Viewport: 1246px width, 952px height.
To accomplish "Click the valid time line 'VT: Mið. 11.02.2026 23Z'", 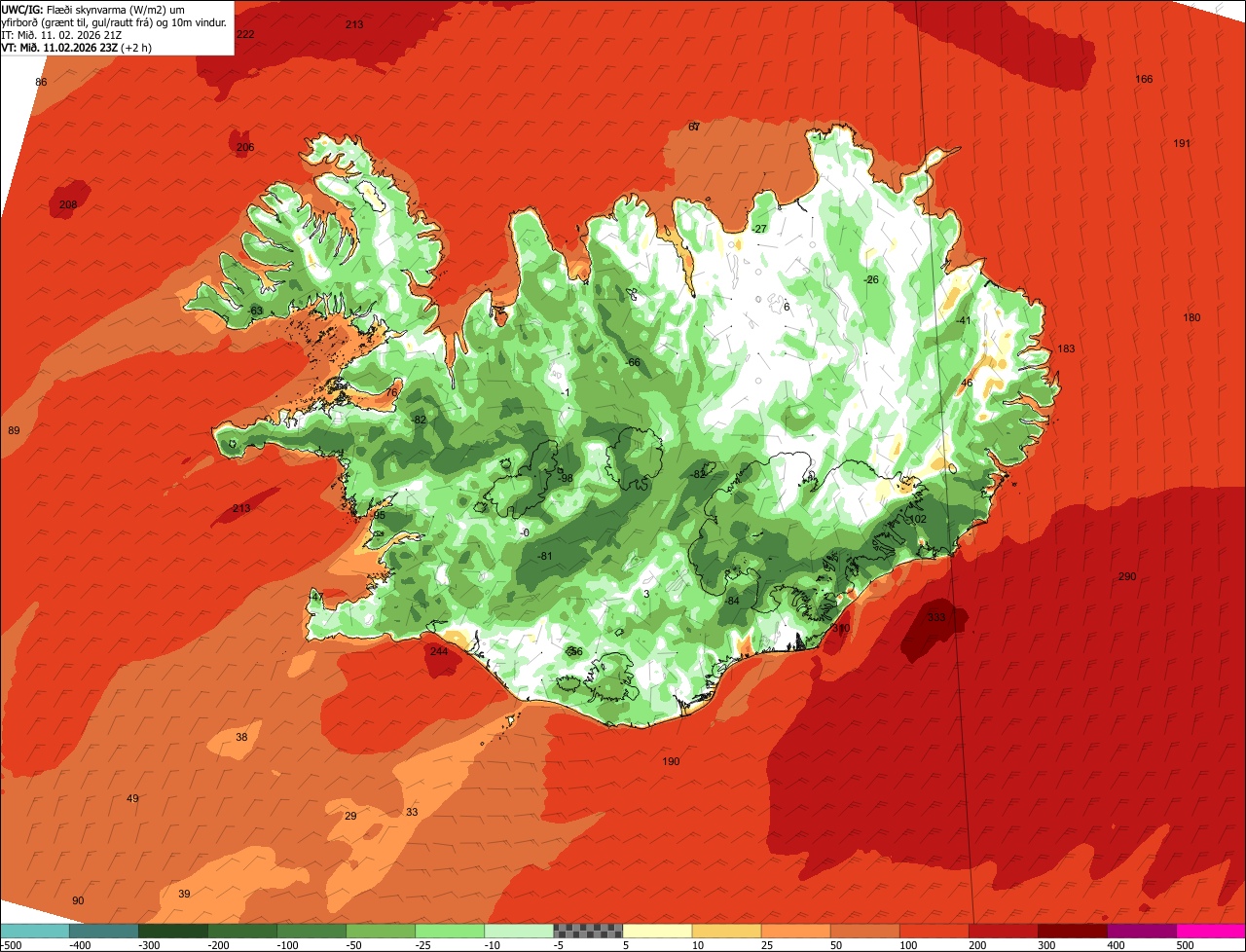I will coord(59,47).
